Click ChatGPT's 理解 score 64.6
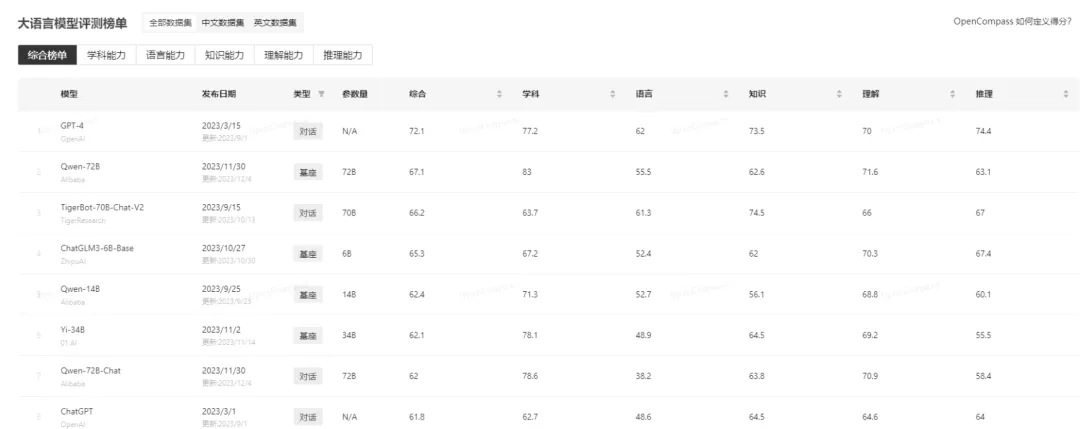 (x=870, y=417)
